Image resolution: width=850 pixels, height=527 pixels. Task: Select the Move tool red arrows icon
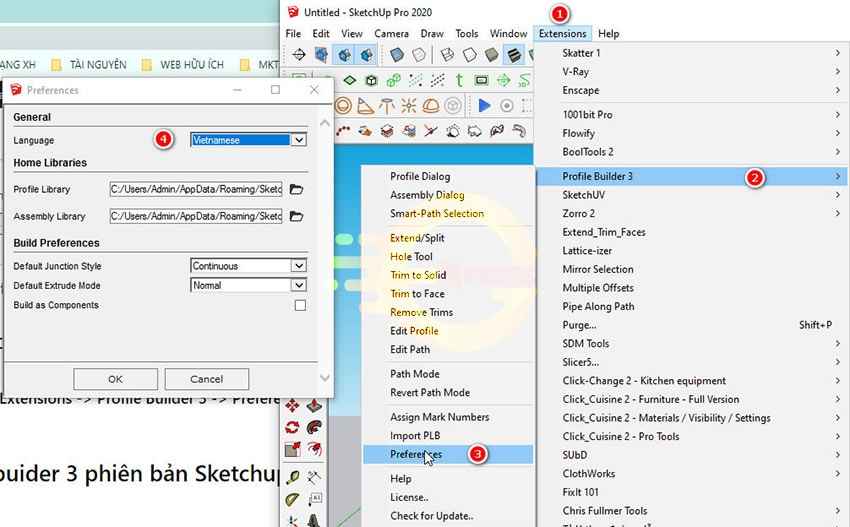coord(292,405)
